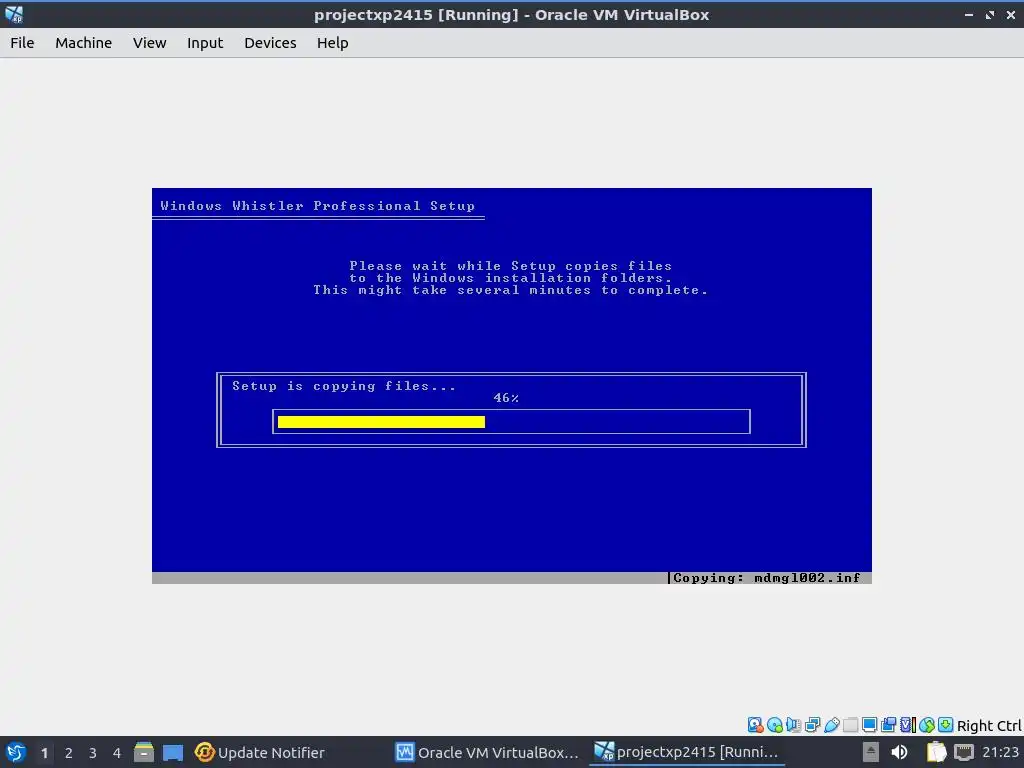Click the Copying: mdmgl002.inf status text

(767, 578)
